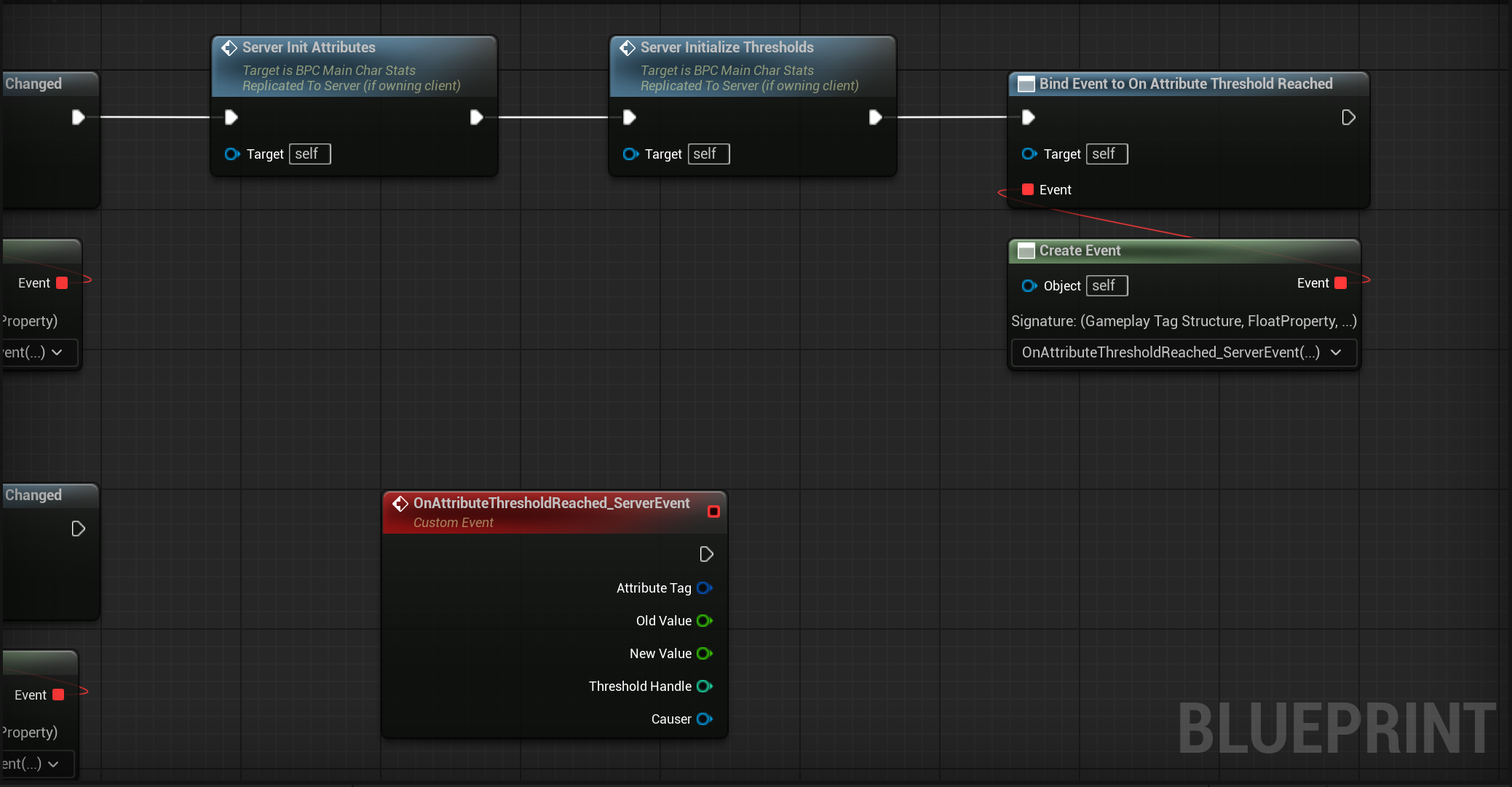Select the Event delegate pin on Bind Event node
Screen dimensions: 1512x787
tap(1028, 189)
